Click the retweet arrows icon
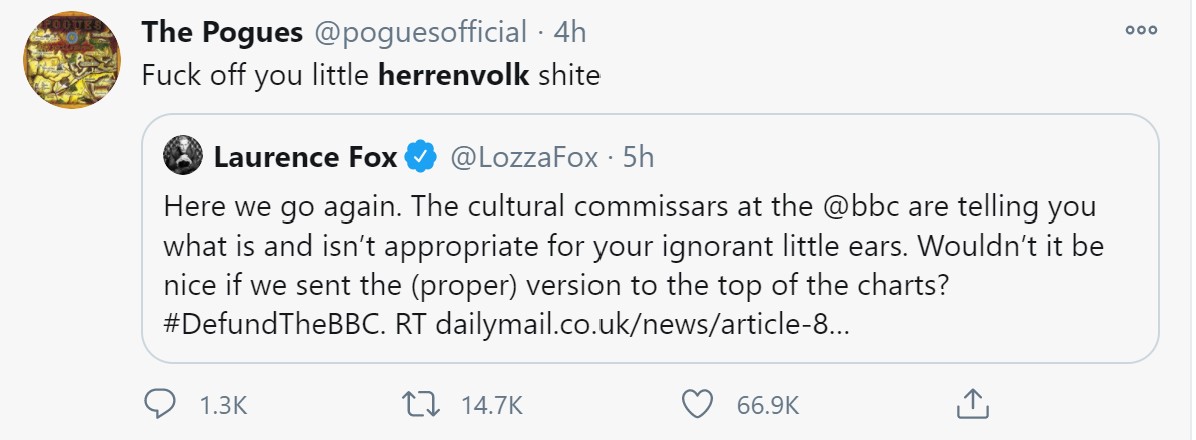The width and height of the screenshot is (1196, 440). point(421,404)
